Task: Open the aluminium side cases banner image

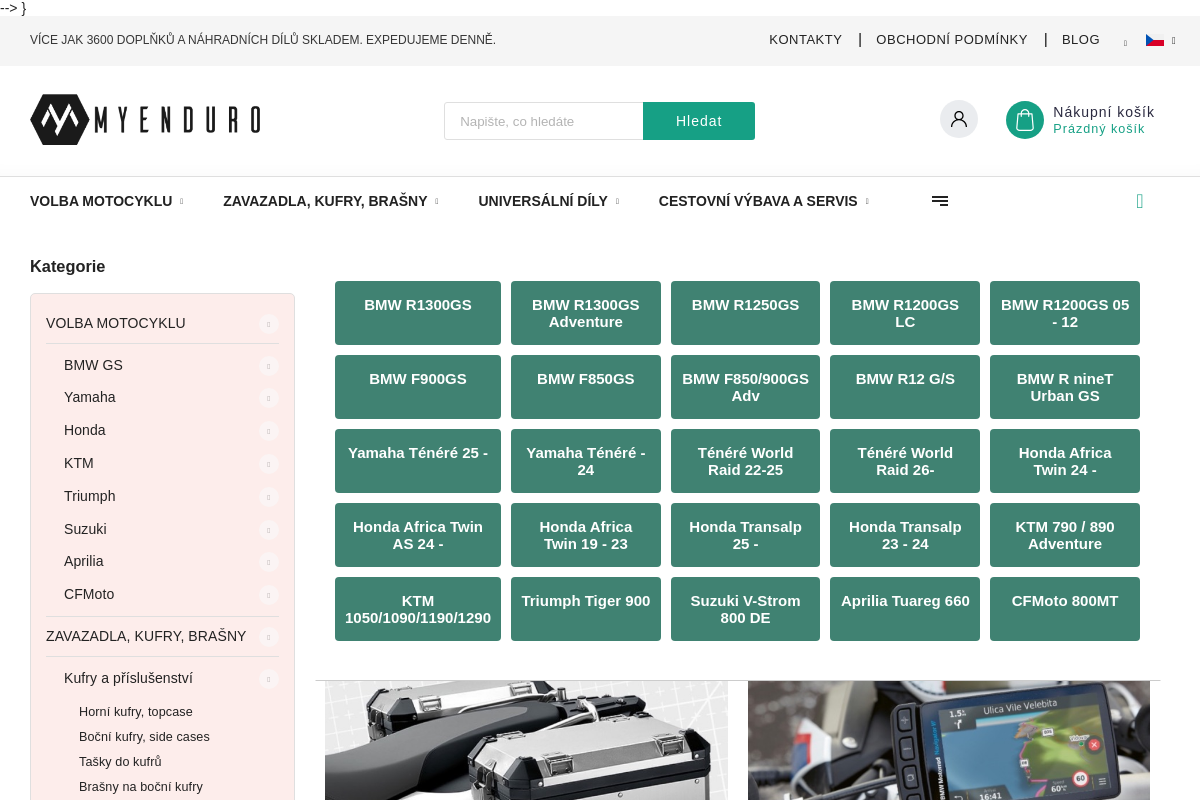Action: click(526, 740)
